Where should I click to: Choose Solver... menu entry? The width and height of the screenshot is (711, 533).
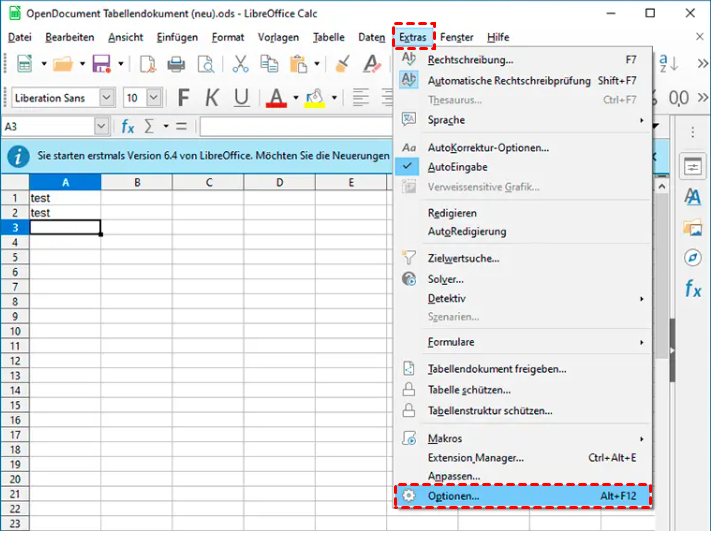[523, 279]
